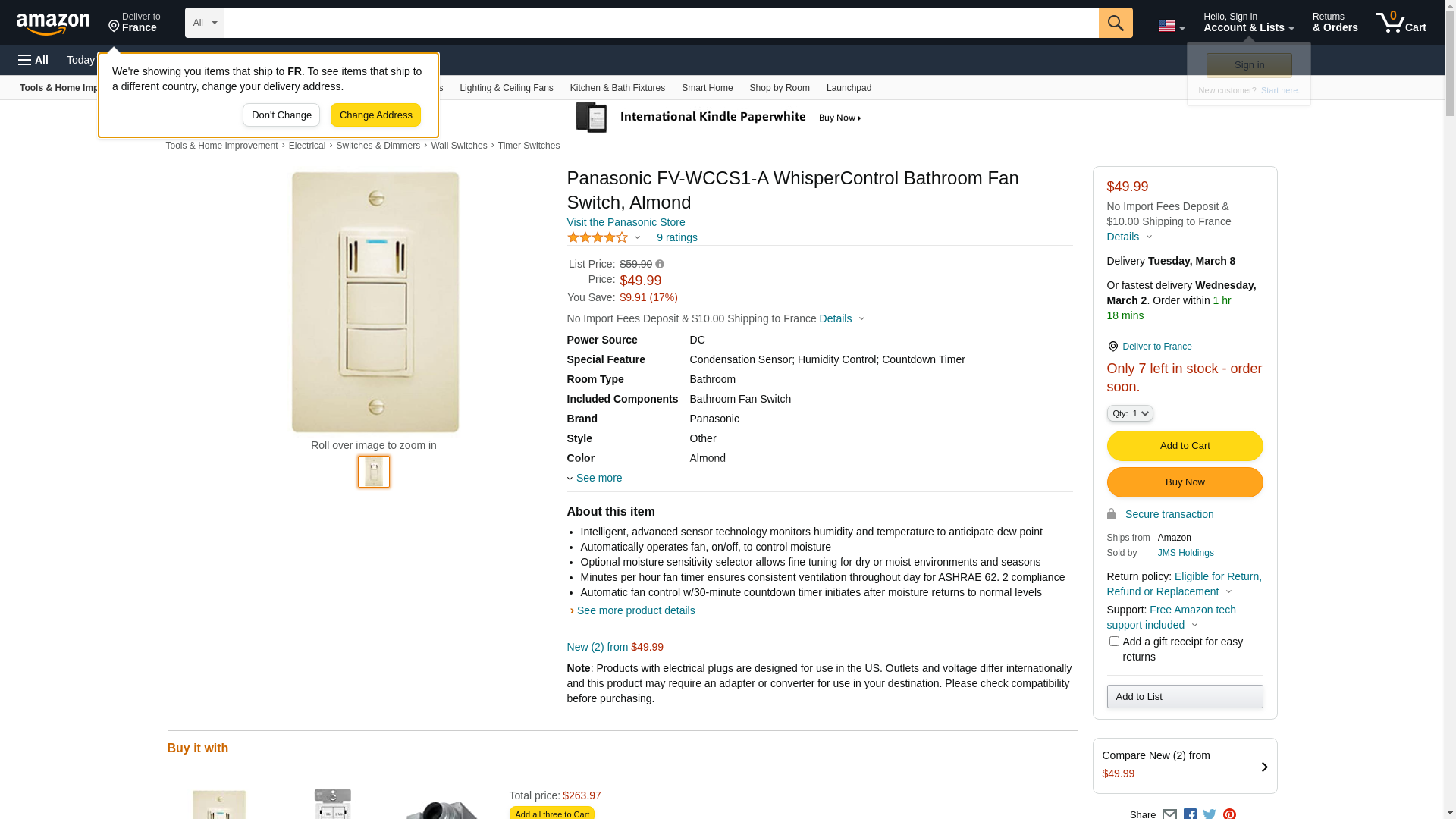Open the All hamburger menu

pyautogui.click(x=33, y=60)
